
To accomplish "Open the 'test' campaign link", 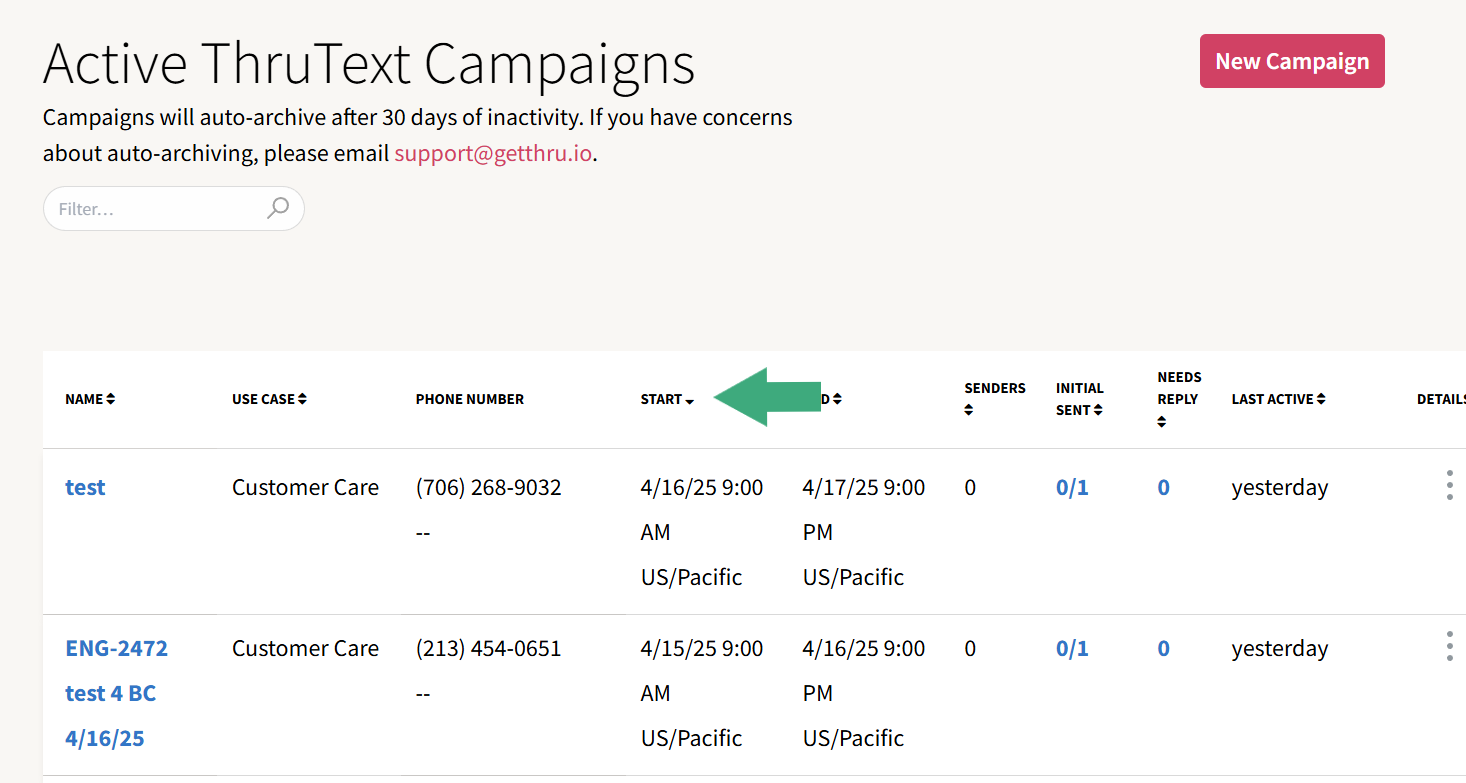I will pyautogui.click(x=85, y=487).
